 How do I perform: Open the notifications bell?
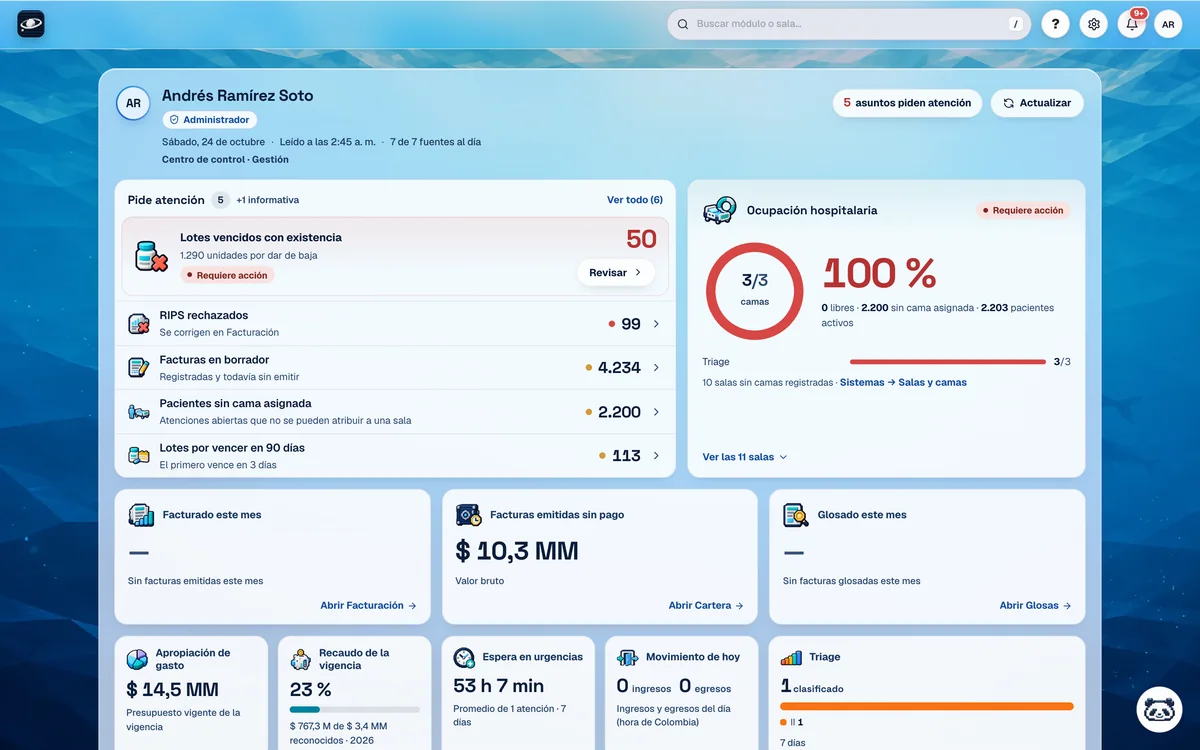pyautogui.click(x=1132, y=24)
